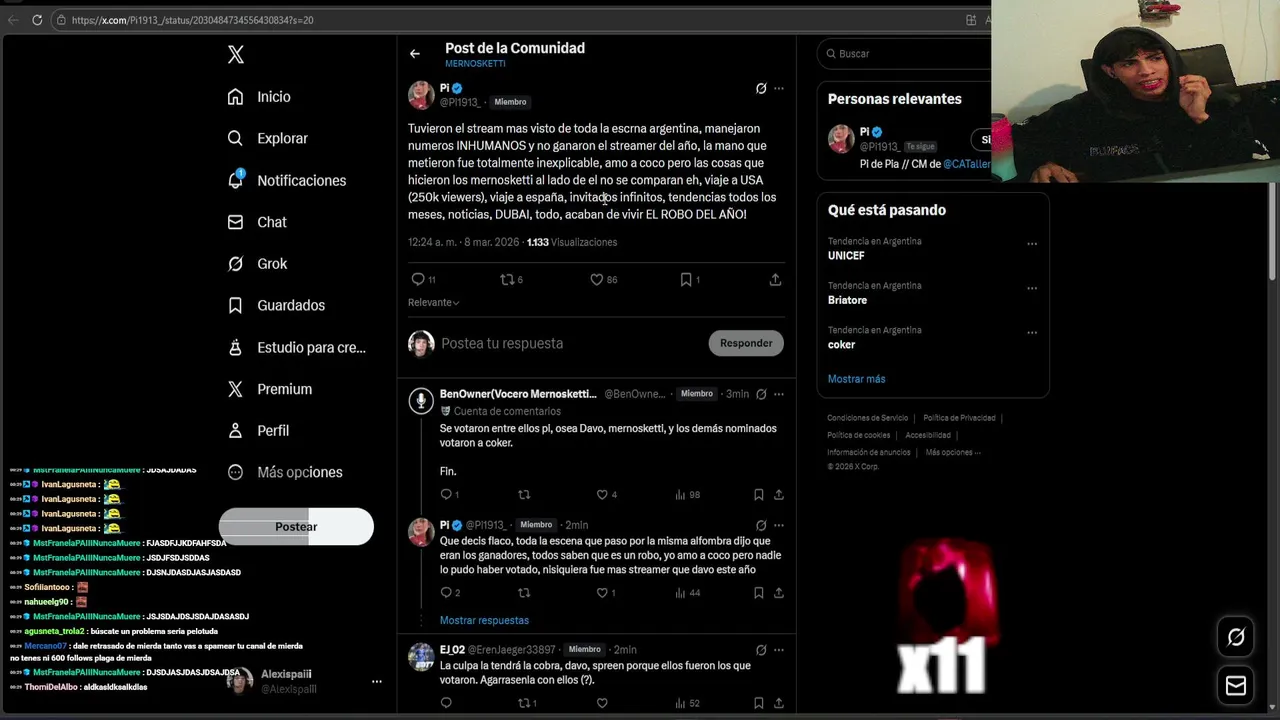This screenshot has width=1280, height=720.
Task: Open the more options dots on Pi's main post
Action: [x=779, y=89]
